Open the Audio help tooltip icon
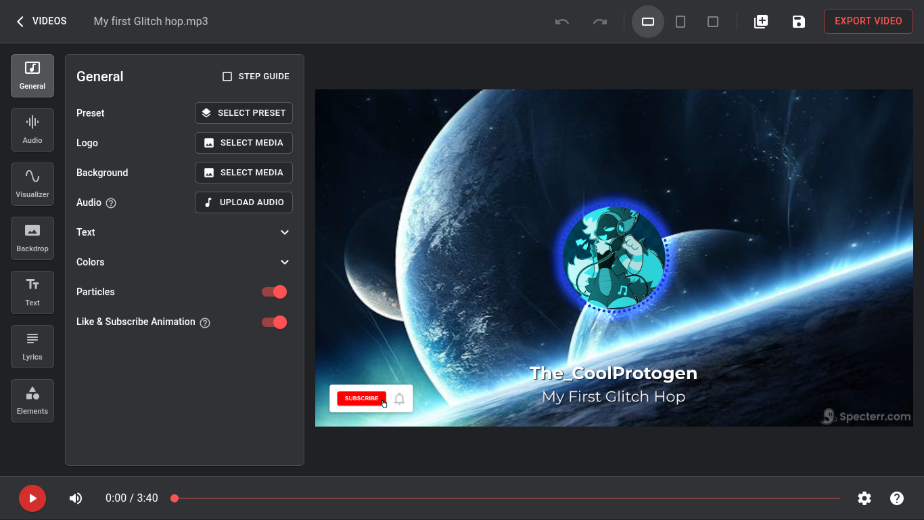 click(x=111, y=203)
